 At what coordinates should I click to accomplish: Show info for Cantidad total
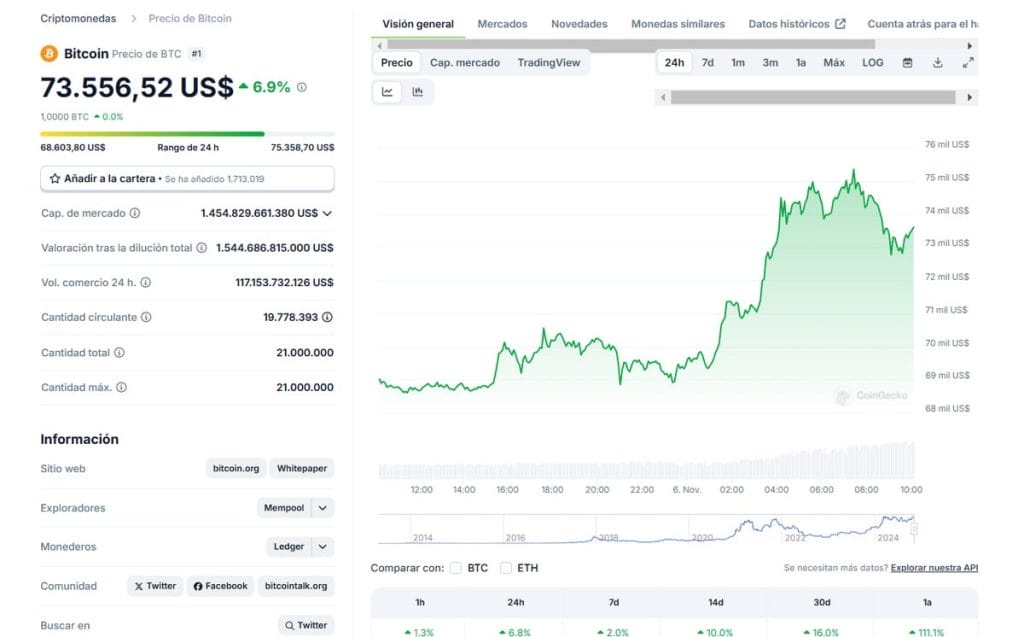[x=119, y=352]
